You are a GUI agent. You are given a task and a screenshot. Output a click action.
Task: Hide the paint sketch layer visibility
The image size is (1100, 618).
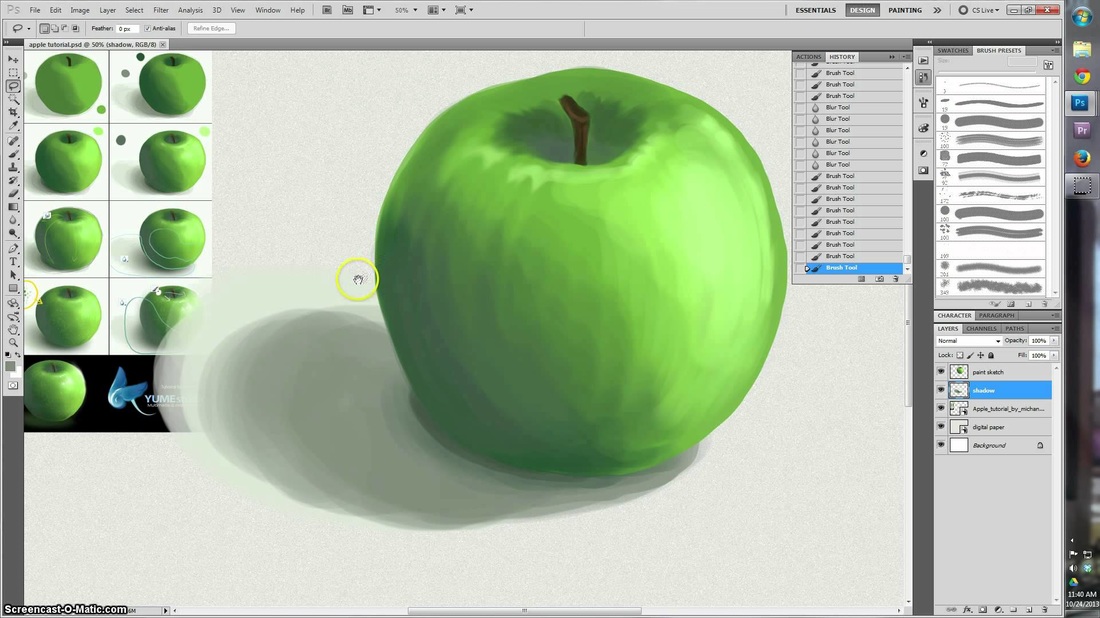click(940, 371)
